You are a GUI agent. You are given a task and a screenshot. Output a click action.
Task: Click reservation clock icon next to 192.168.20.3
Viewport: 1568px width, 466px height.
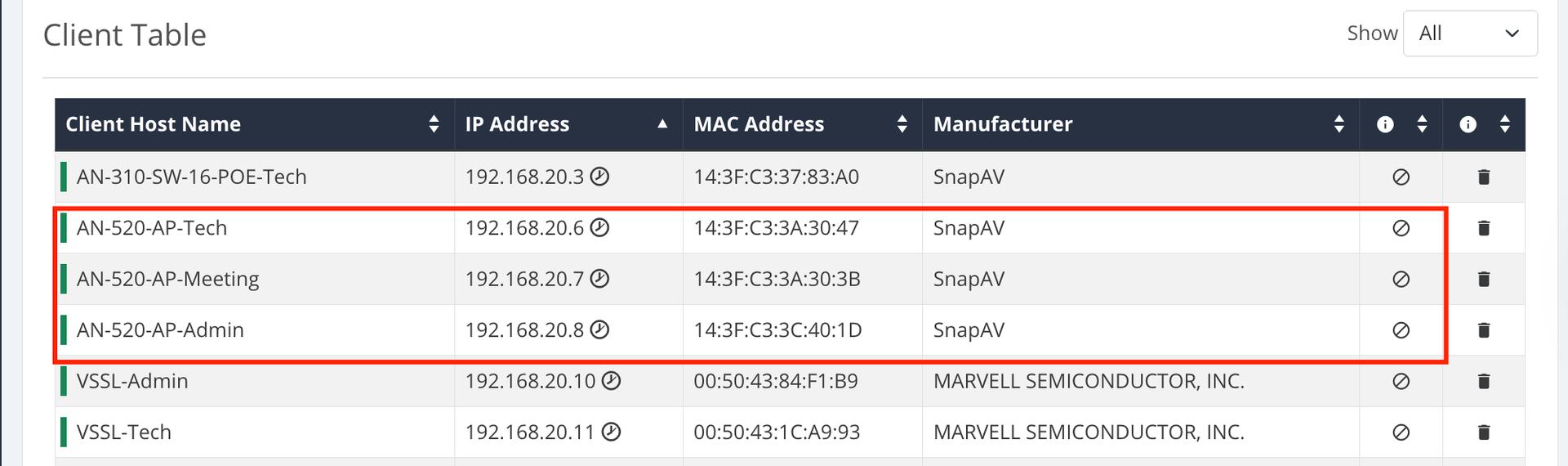pos(599,177)
